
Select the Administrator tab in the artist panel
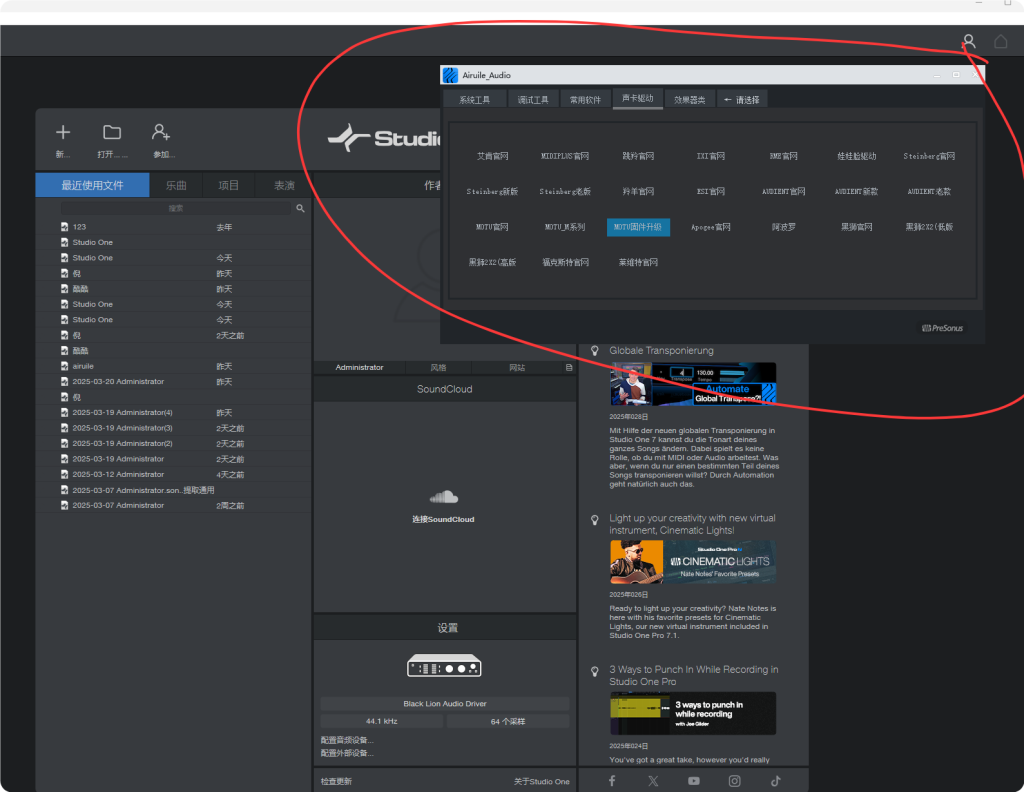[x=359, y=368]
